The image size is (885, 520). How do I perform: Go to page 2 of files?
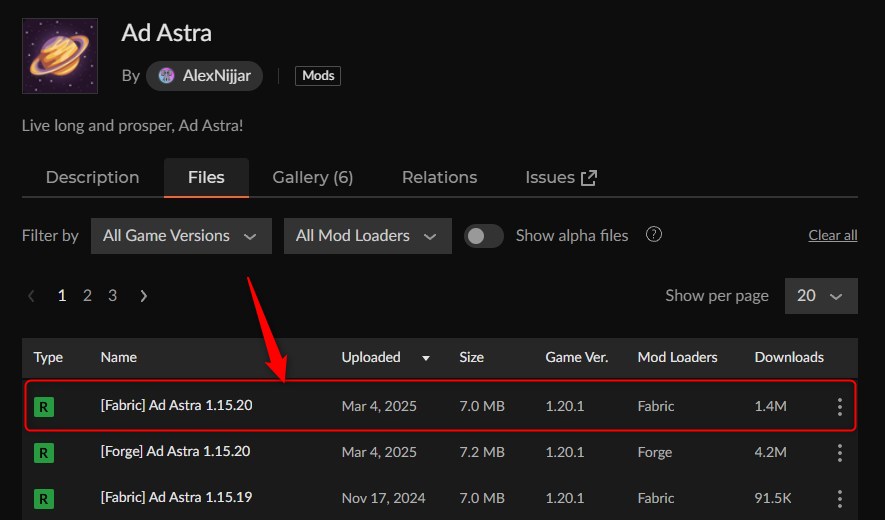click(87, 295)
